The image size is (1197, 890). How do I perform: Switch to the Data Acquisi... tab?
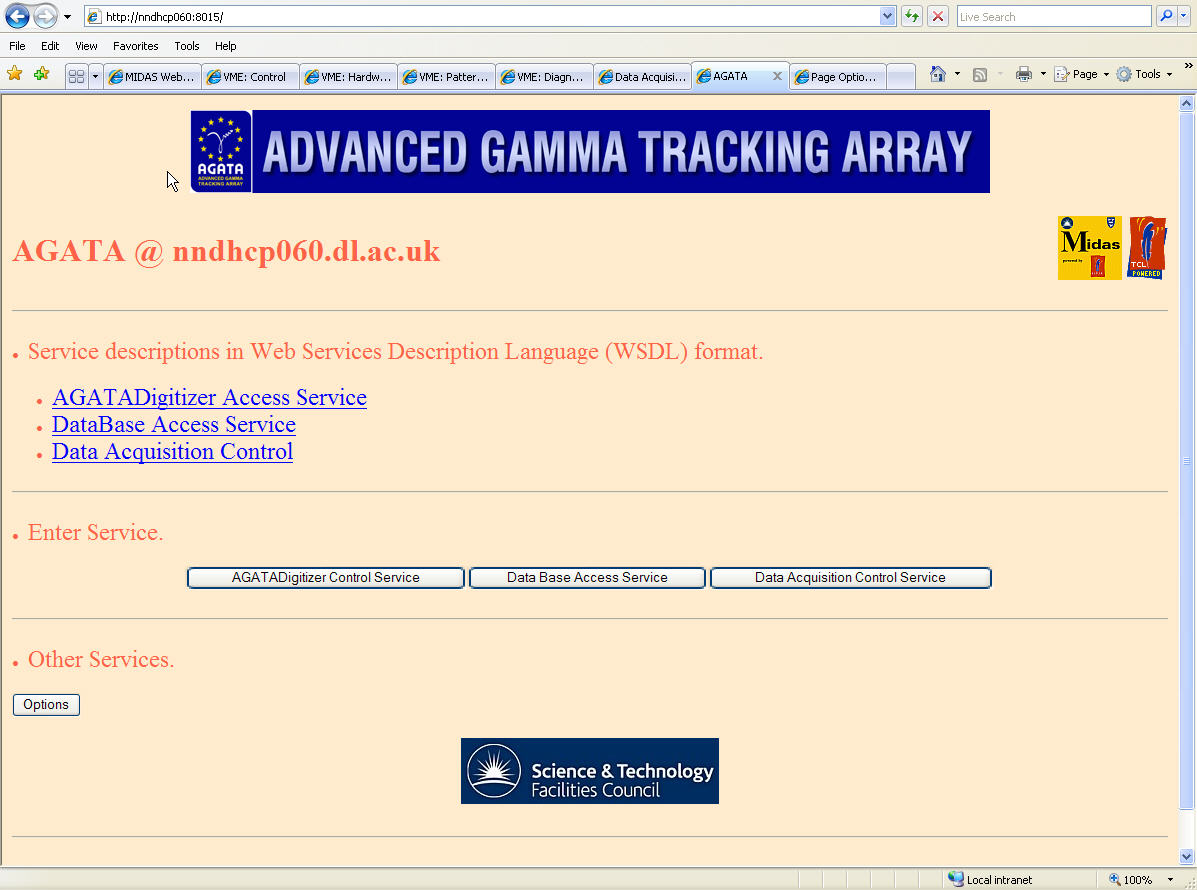pyautogui.click(x=643, y=76)
